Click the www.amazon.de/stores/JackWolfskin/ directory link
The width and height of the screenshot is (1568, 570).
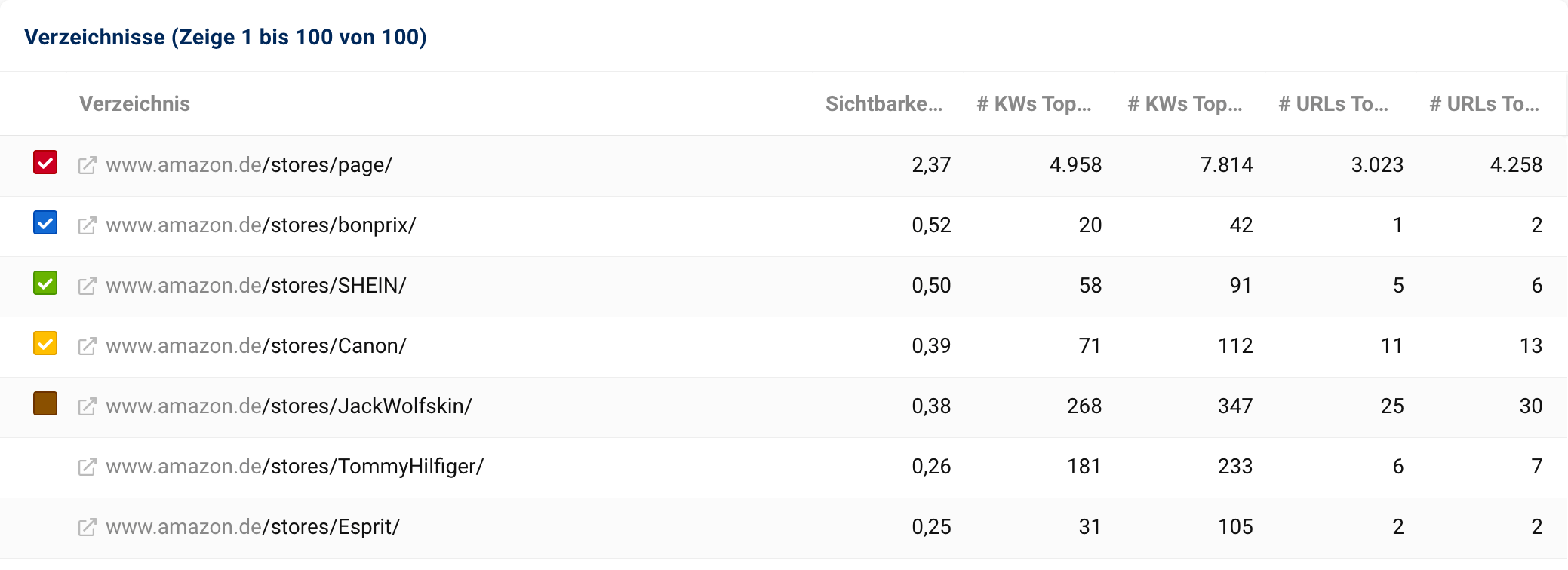tap(289, 406)
